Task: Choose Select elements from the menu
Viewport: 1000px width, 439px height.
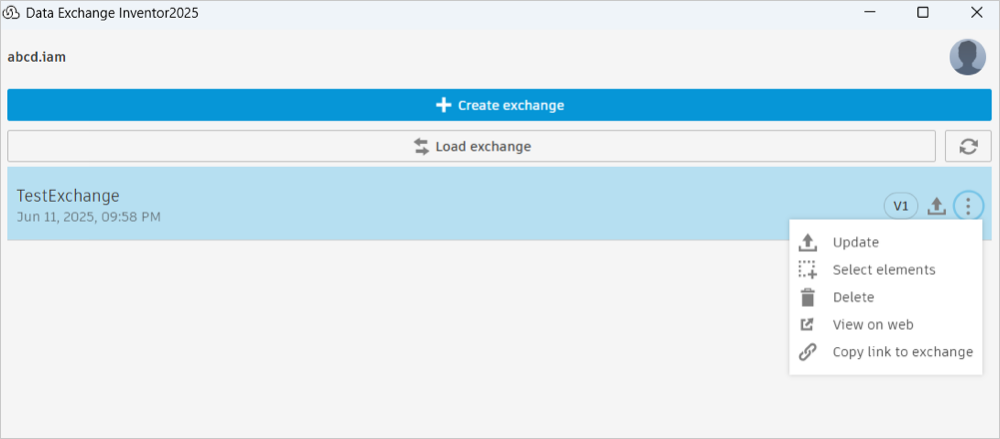Action: point(885,270)
